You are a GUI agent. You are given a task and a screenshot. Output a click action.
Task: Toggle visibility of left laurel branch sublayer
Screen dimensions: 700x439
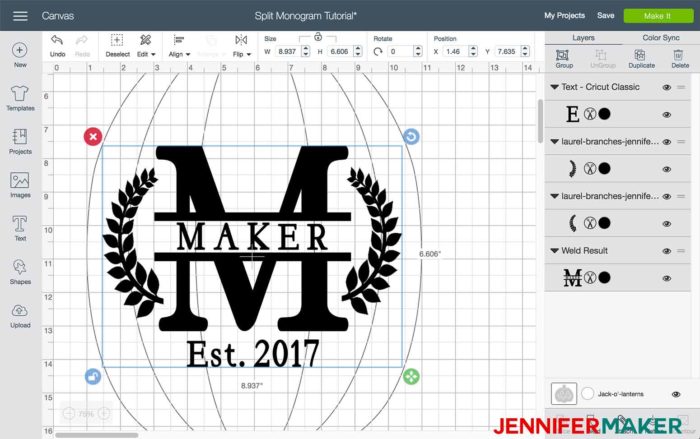click(667, 224)
